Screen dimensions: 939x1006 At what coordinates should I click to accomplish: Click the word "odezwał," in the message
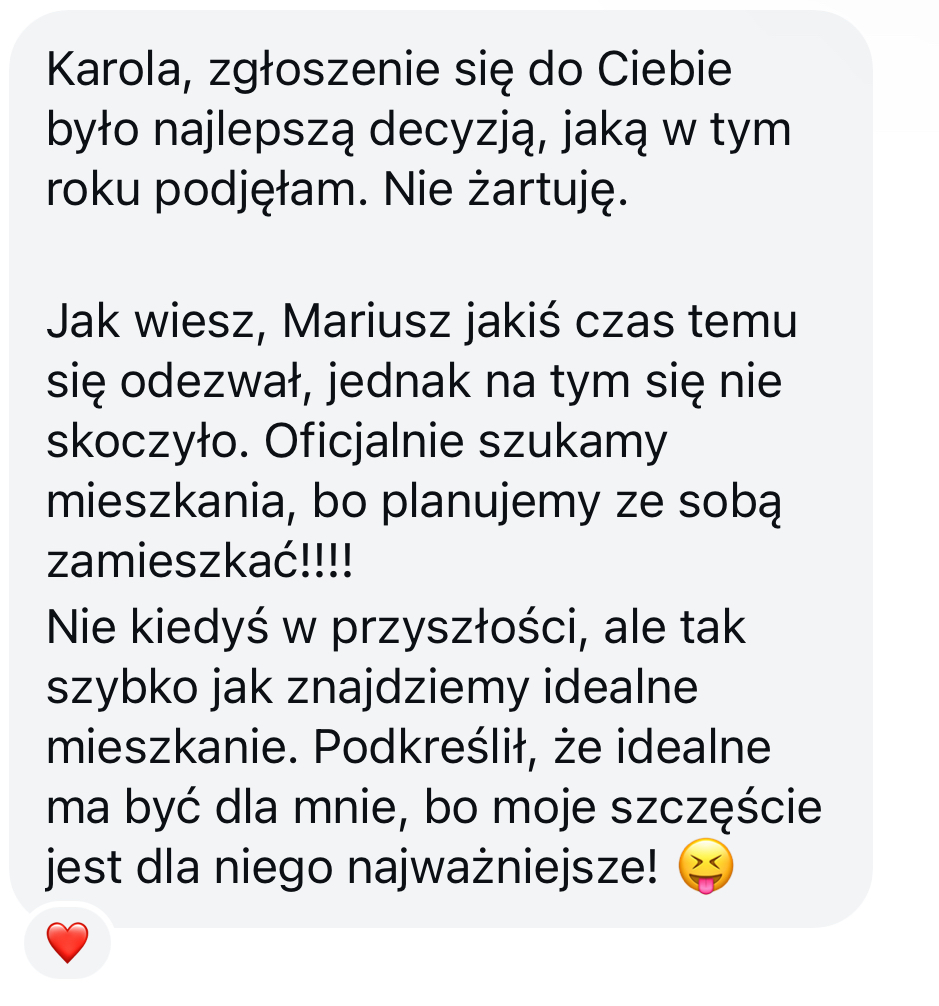point(216,382)
